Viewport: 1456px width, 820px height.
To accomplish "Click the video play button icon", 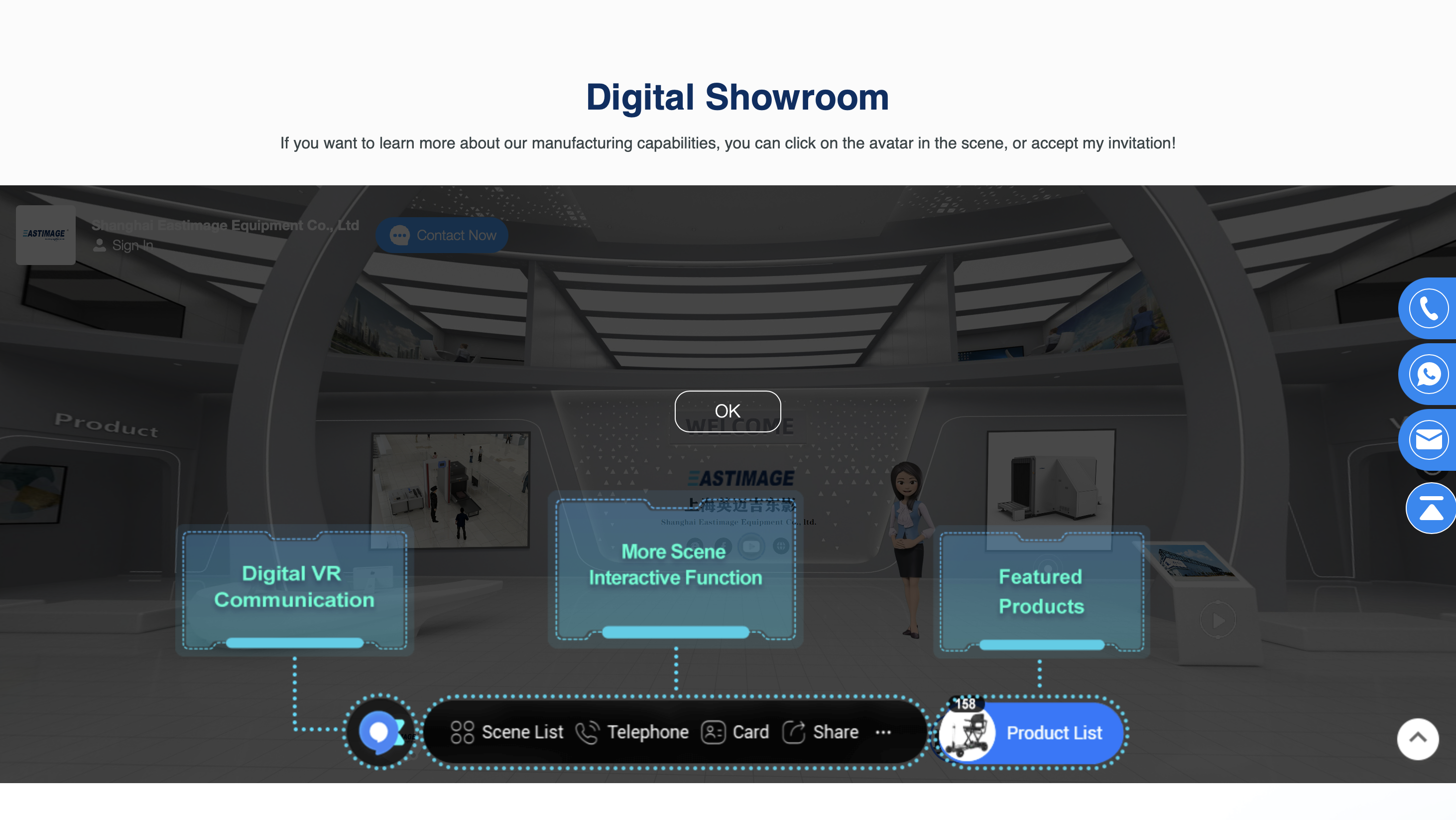I will (x=1217, y=620).
